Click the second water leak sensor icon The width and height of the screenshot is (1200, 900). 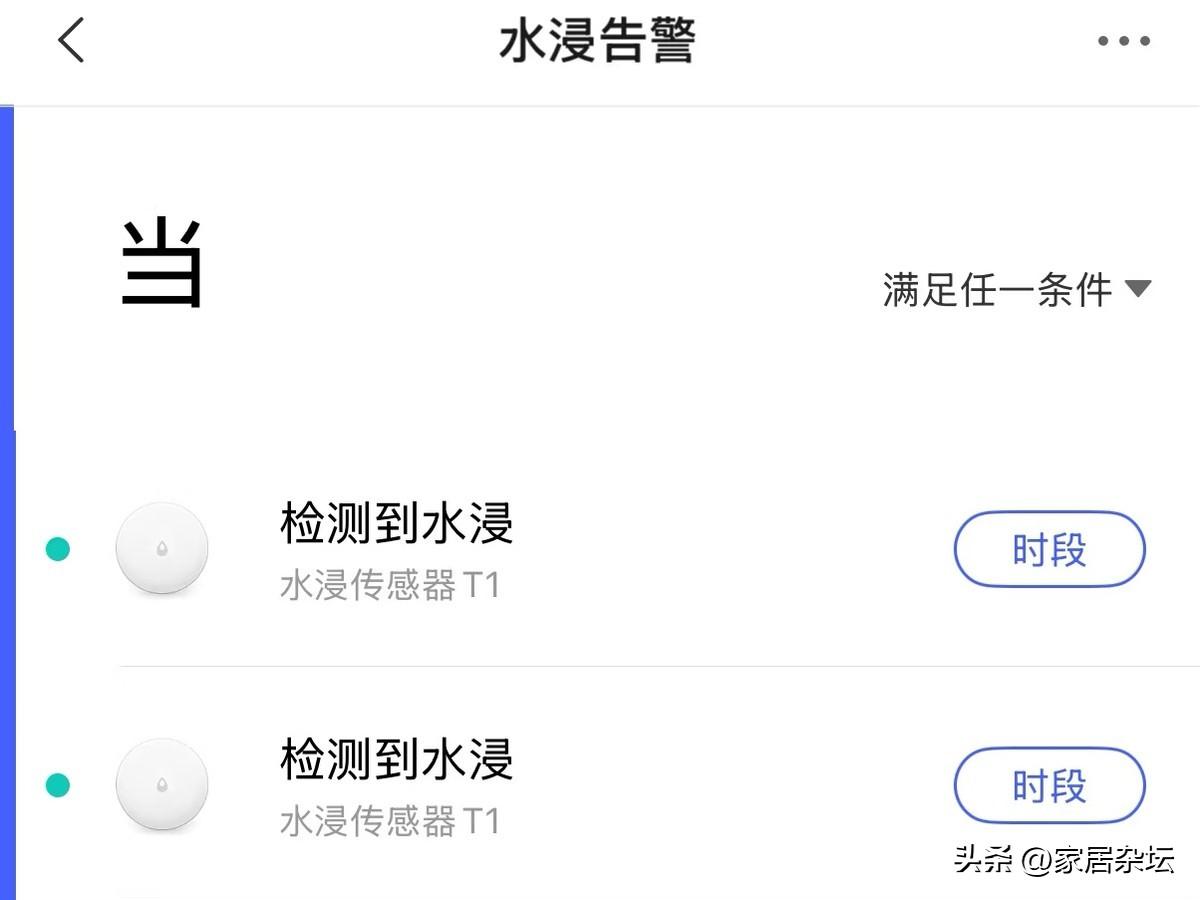[162, 785]
